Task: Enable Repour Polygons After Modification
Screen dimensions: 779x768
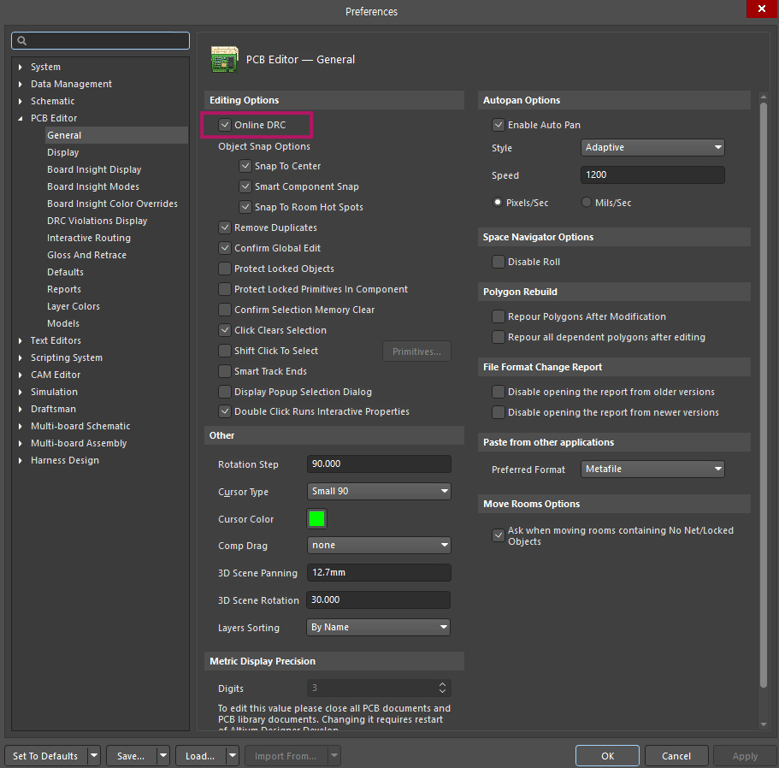Action: (498, 316)
